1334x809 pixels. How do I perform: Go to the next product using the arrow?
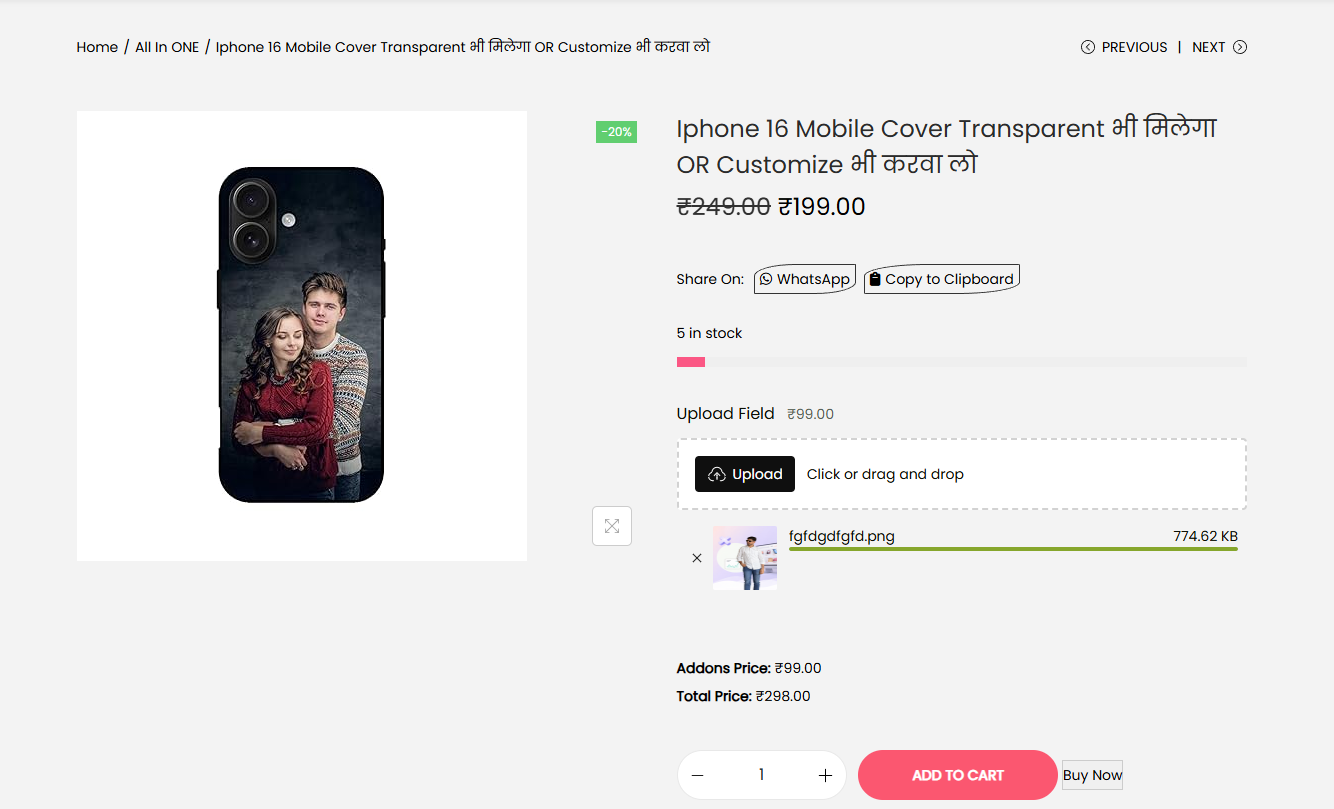(x=1239, y=46)
